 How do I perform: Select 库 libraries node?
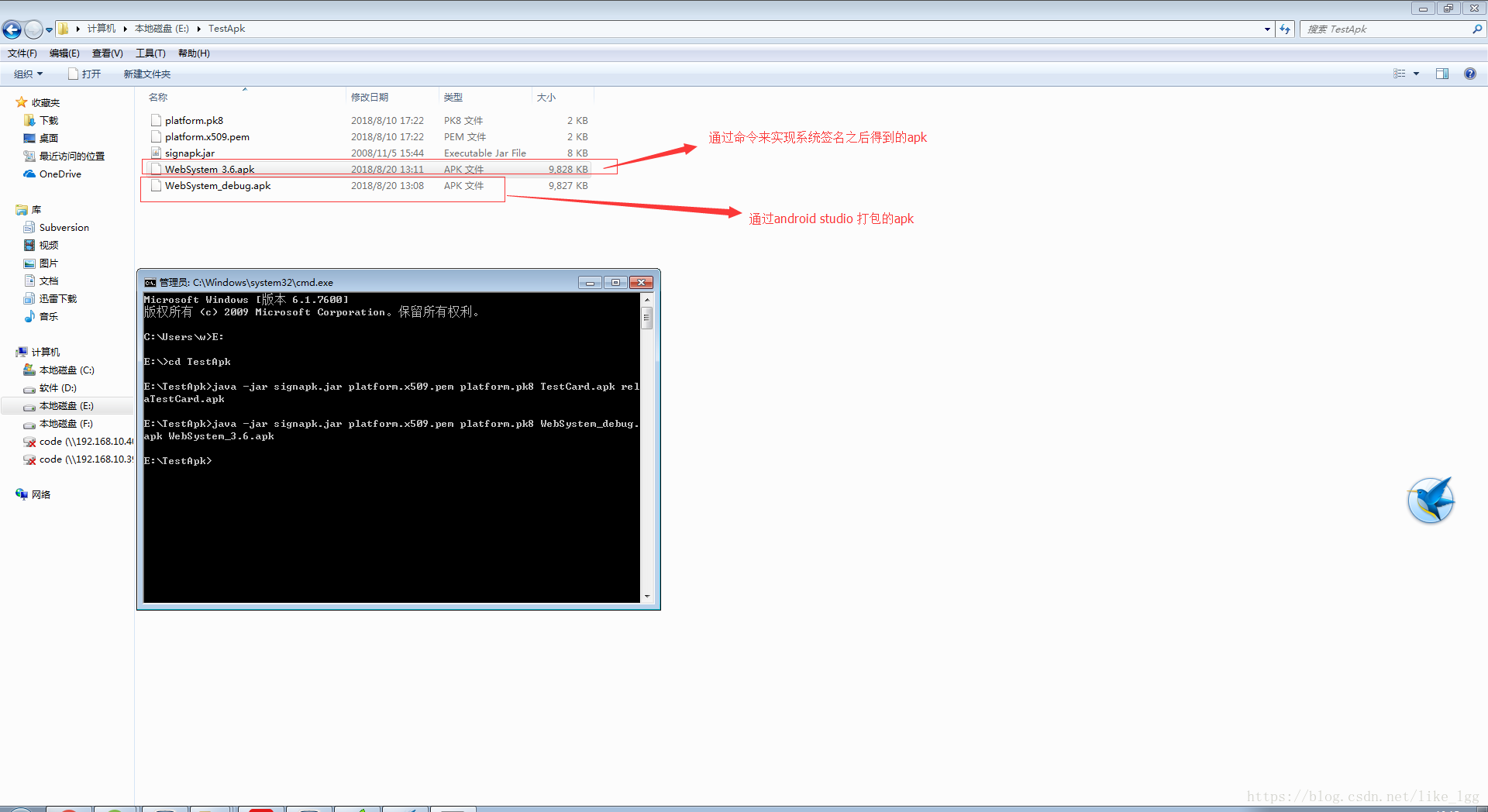(36, 210)
